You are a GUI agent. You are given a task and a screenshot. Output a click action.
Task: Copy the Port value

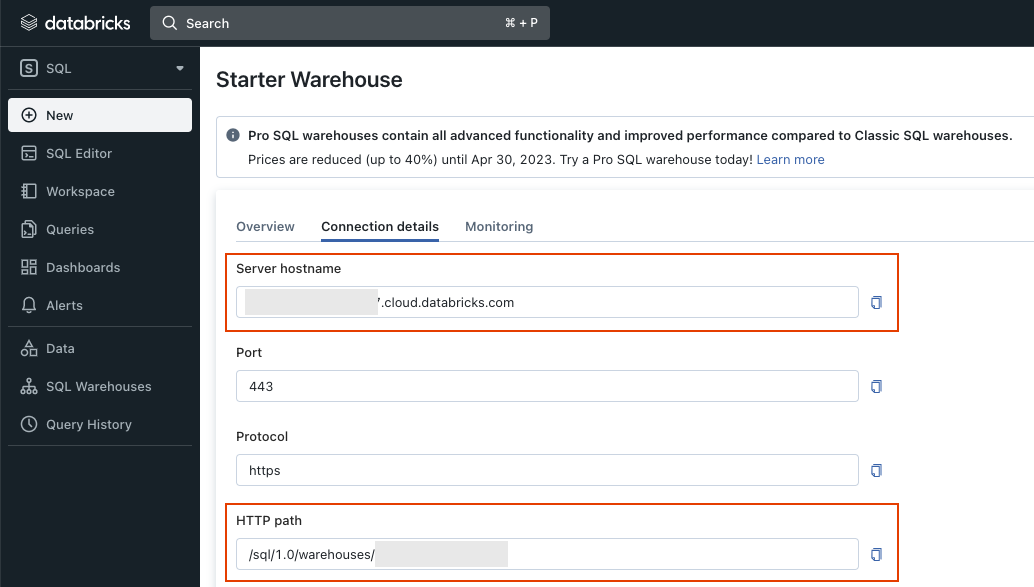876,386
